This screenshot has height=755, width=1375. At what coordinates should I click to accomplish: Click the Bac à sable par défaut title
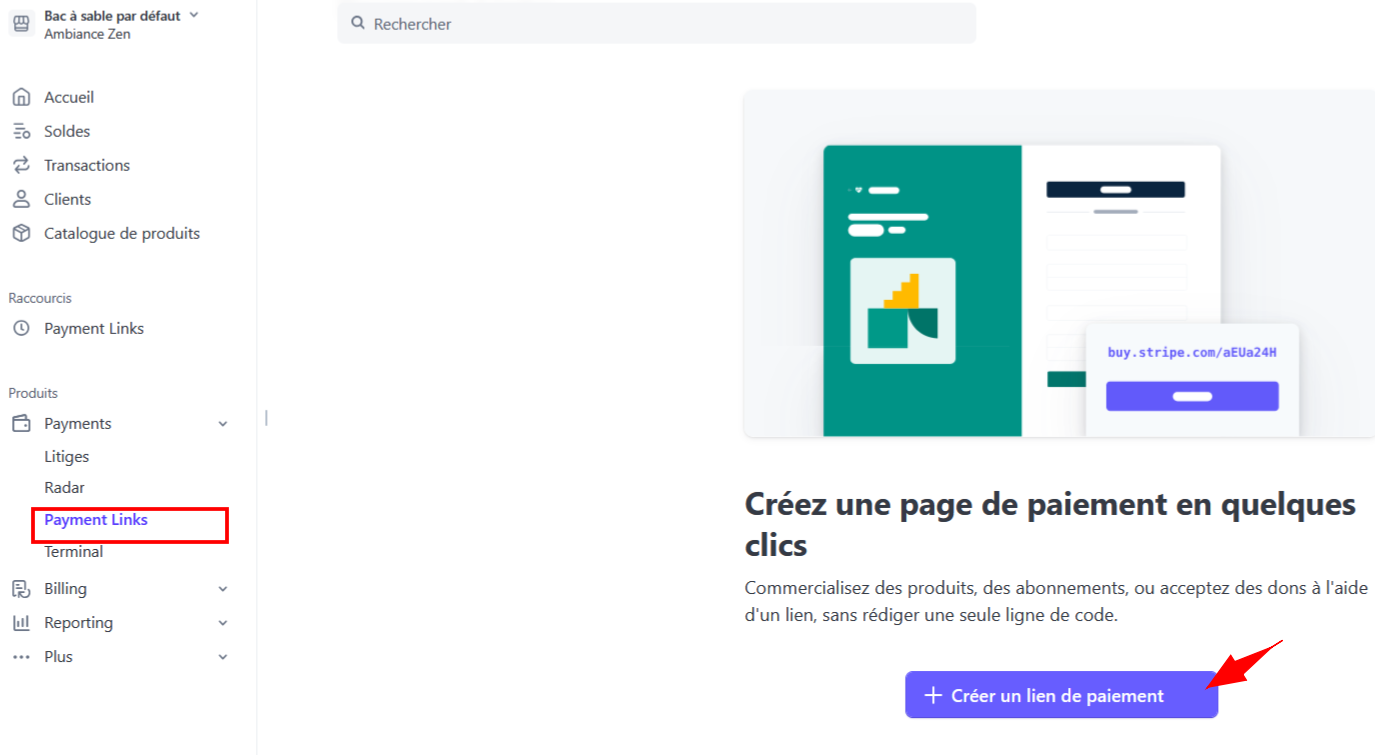[x=112, y=16]
